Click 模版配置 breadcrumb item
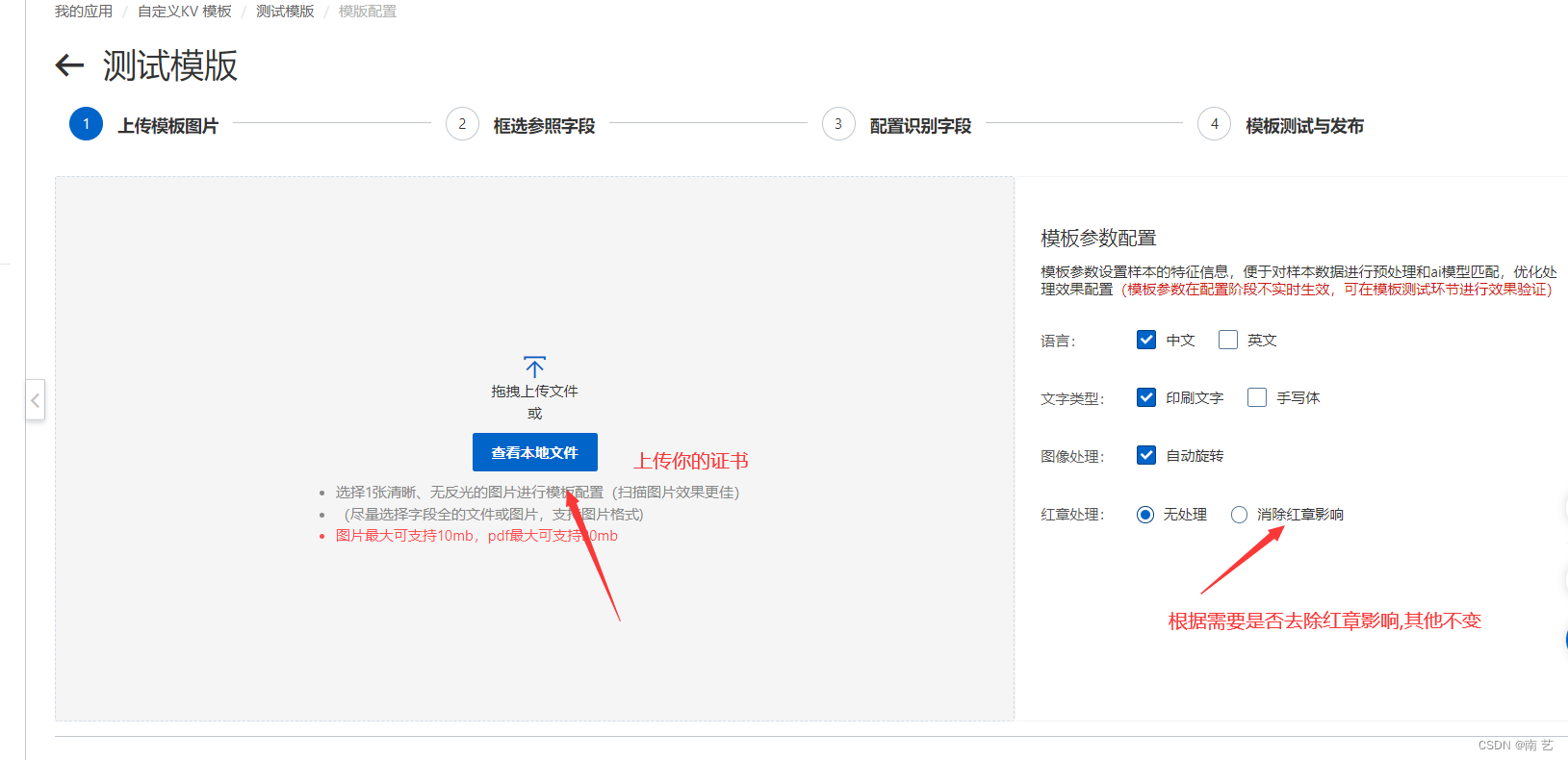 tap(368, 12)
